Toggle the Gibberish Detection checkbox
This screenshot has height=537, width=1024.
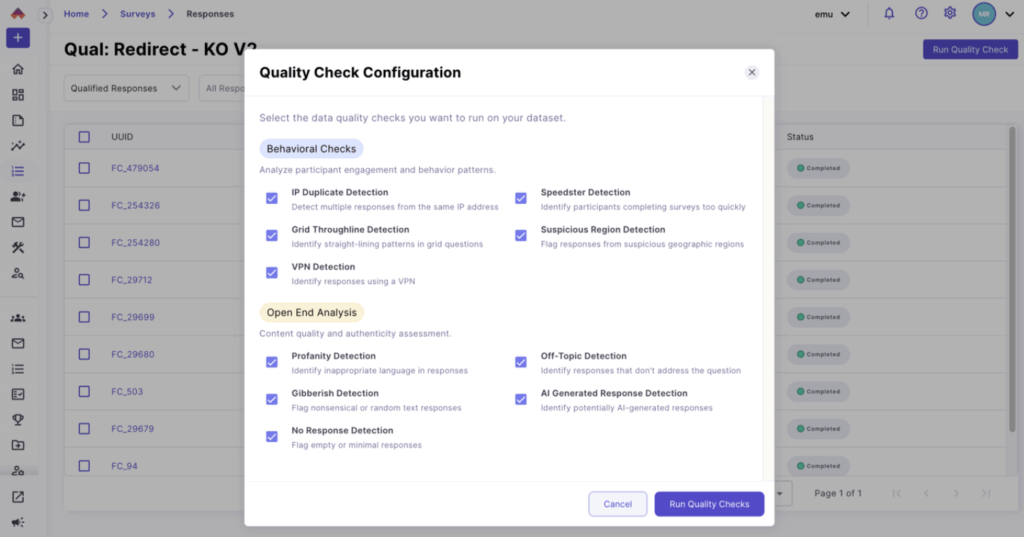point(272,399)
